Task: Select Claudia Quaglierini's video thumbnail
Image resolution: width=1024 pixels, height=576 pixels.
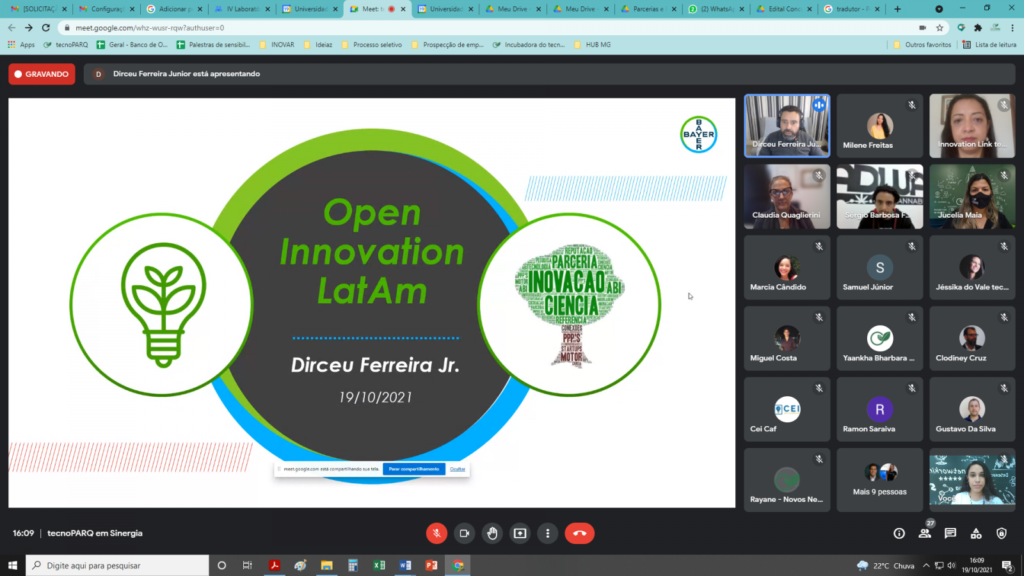Action: [x=786, y=197]
